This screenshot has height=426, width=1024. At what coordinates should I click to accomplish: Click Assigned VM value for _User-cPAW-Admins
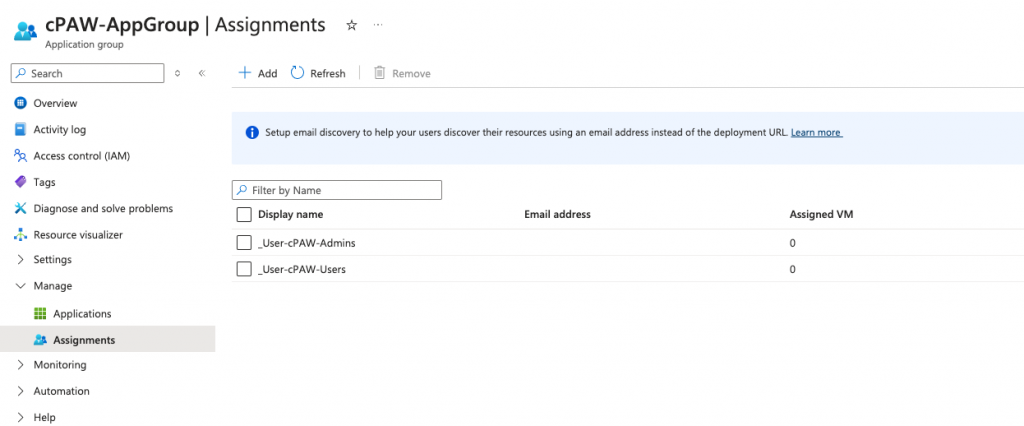click(793, 243)
